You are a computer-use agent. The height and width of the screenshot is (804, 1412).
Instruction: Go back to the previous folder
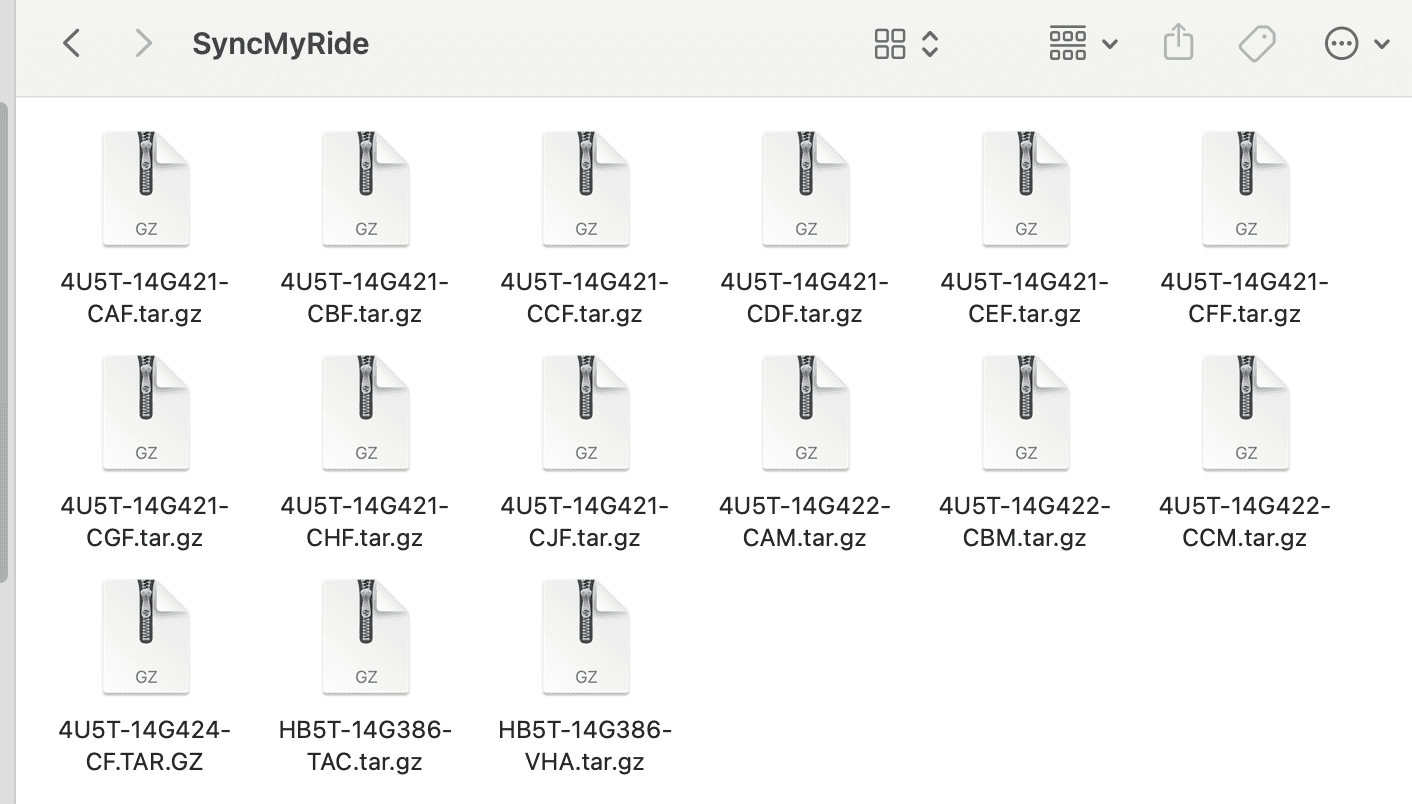click(x=72, y=44)
